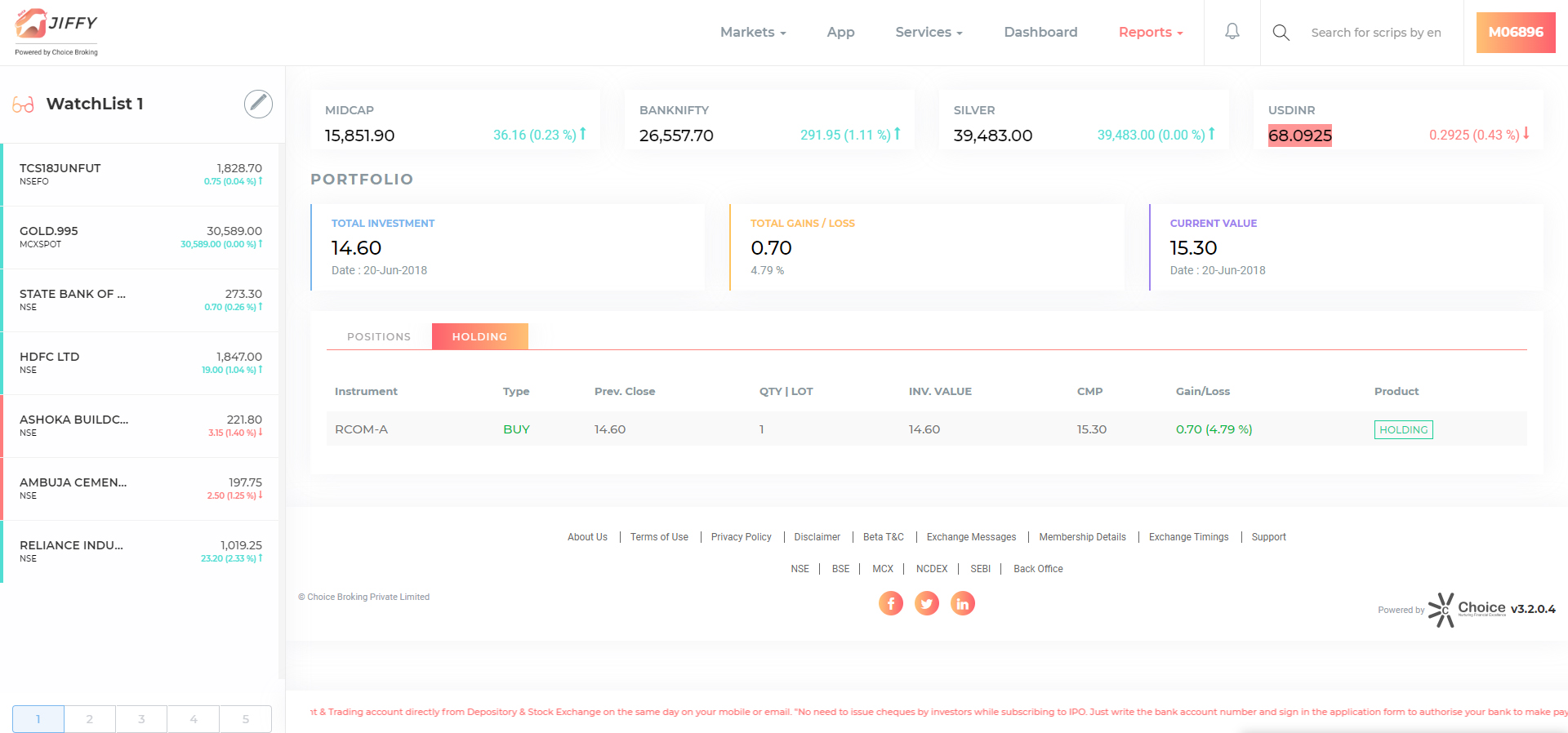Select Reliance Industries watchlist row
This screenshot has width=1568, height=733.
[140, 552]
